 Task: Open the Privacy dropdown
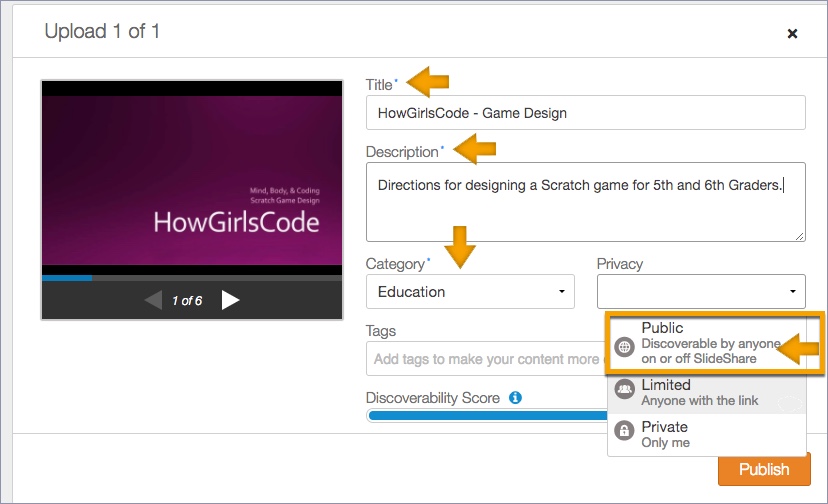click(701, 292)
